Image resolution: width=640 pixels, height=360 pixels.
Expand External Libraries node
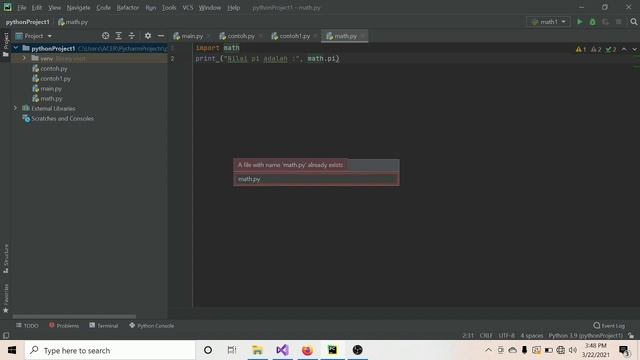coord(16,108)
